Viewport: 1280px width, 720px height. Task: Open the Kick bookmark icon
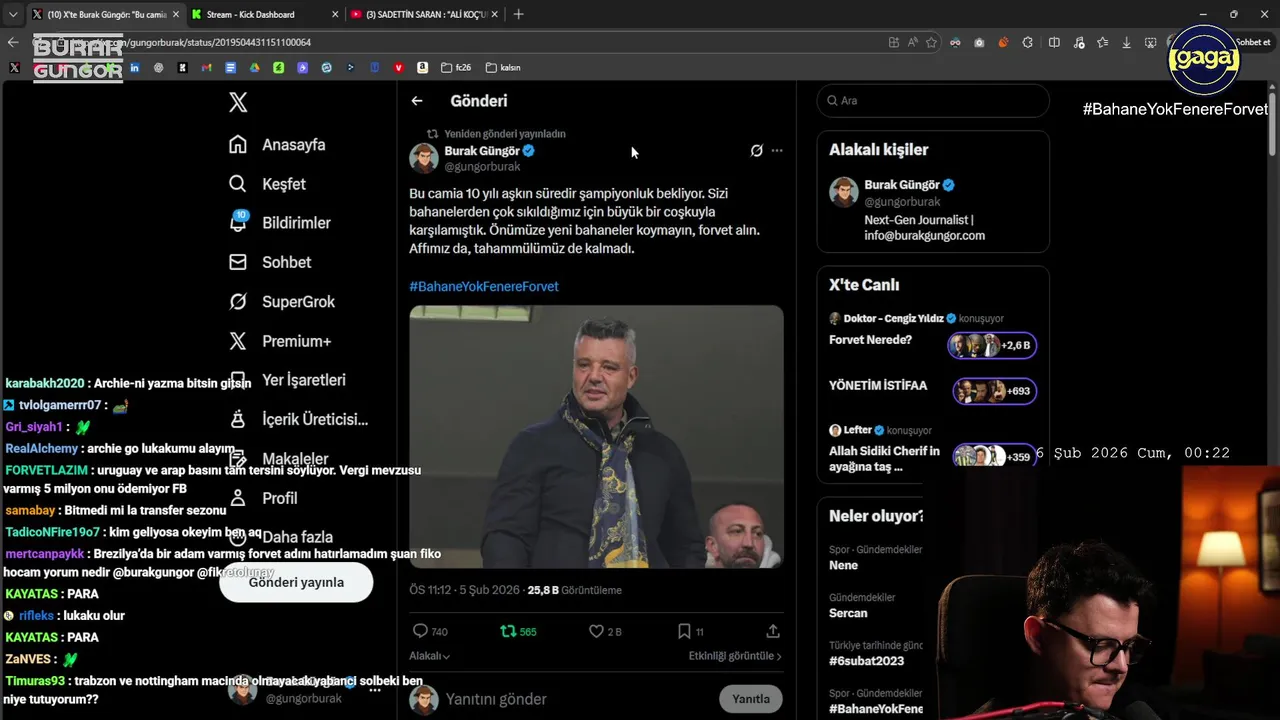coord(182,68)
